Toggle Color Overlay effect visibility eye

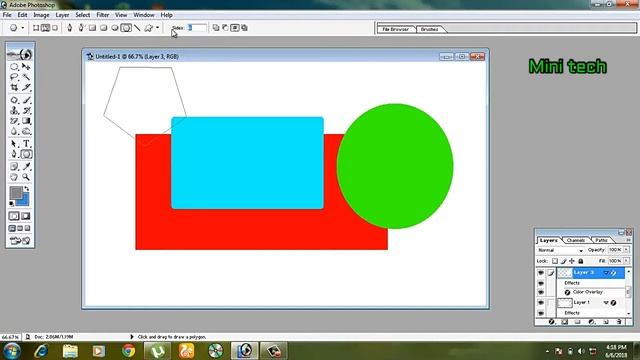(541, 292)
